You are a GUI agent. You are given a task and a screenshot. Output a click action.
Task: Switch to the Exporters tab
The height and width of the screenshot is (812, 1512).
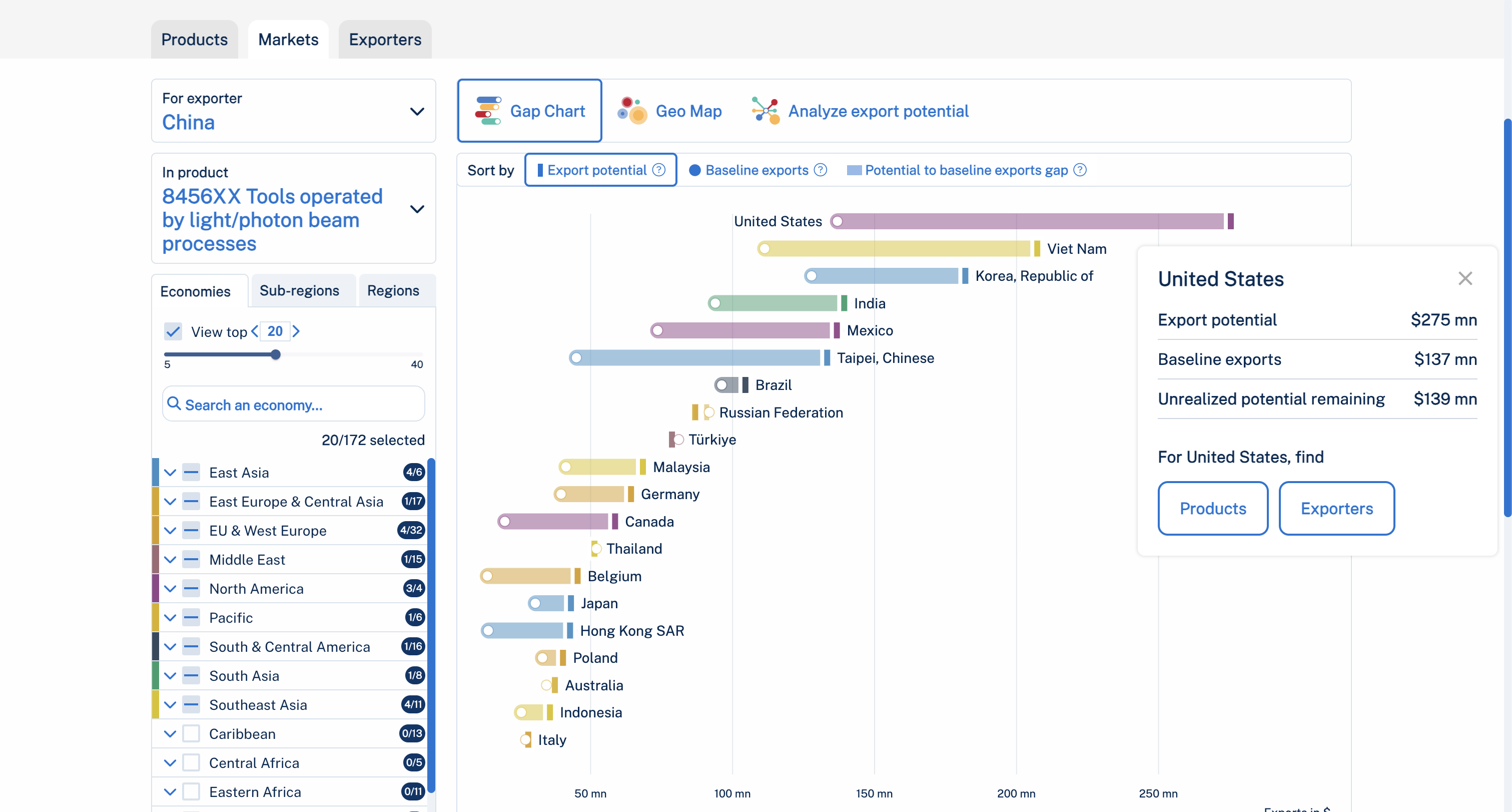tap(385, 40)
